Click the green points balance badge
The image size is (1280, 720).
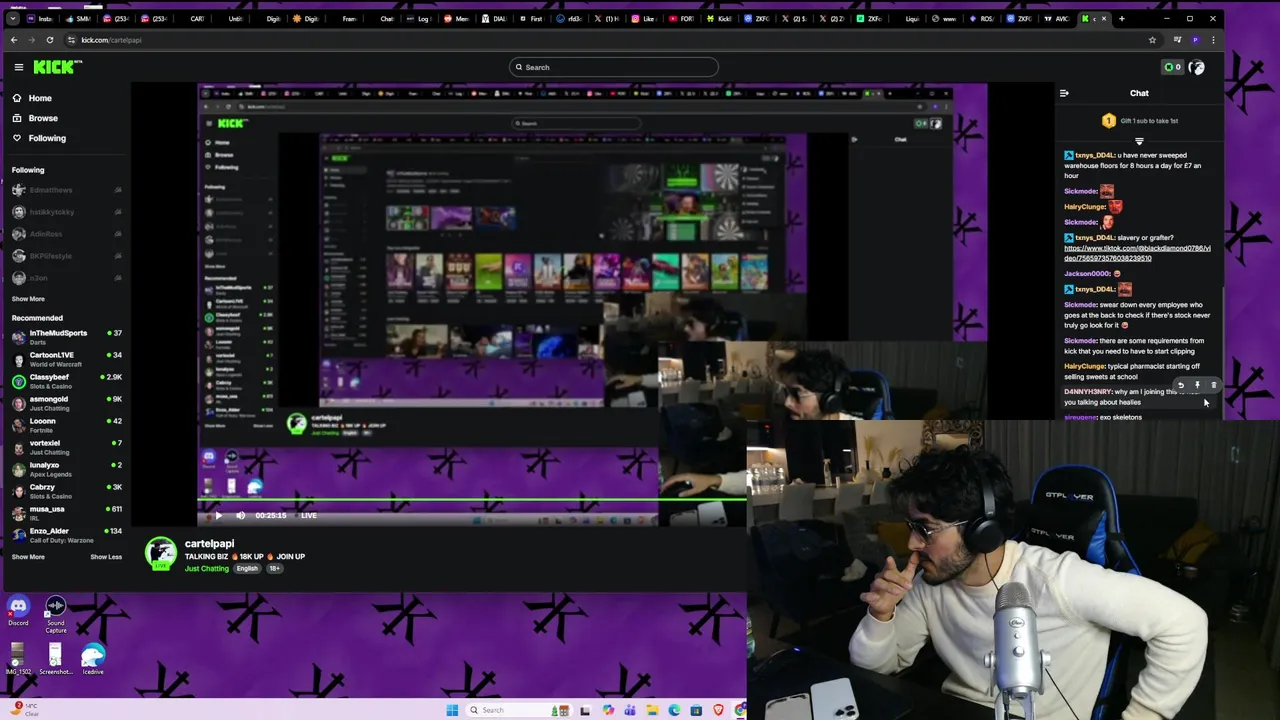point(1172,67)
